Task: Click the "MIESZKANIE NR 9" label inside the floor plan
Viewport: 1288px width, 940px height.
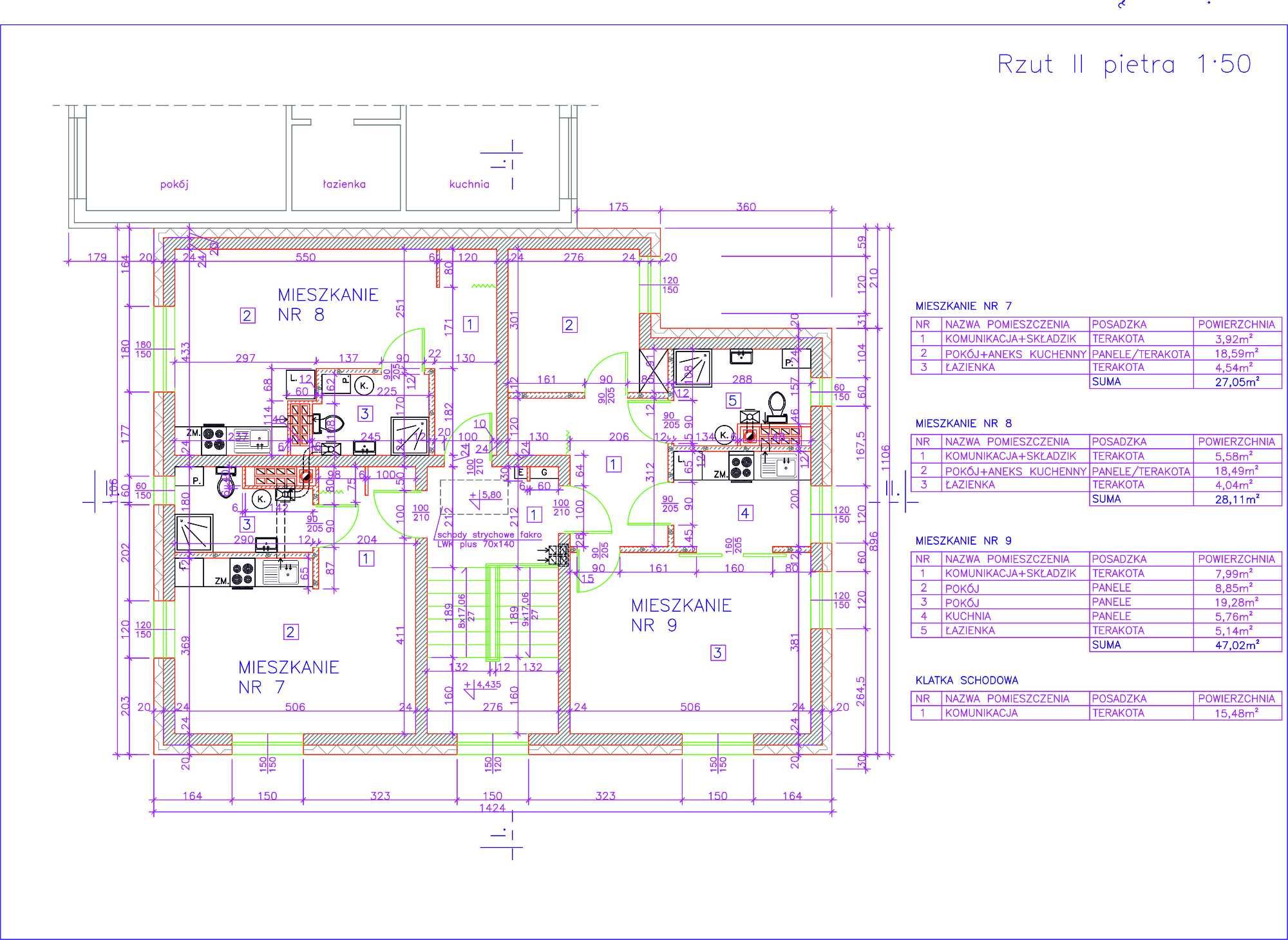Action: coord(681,615)
